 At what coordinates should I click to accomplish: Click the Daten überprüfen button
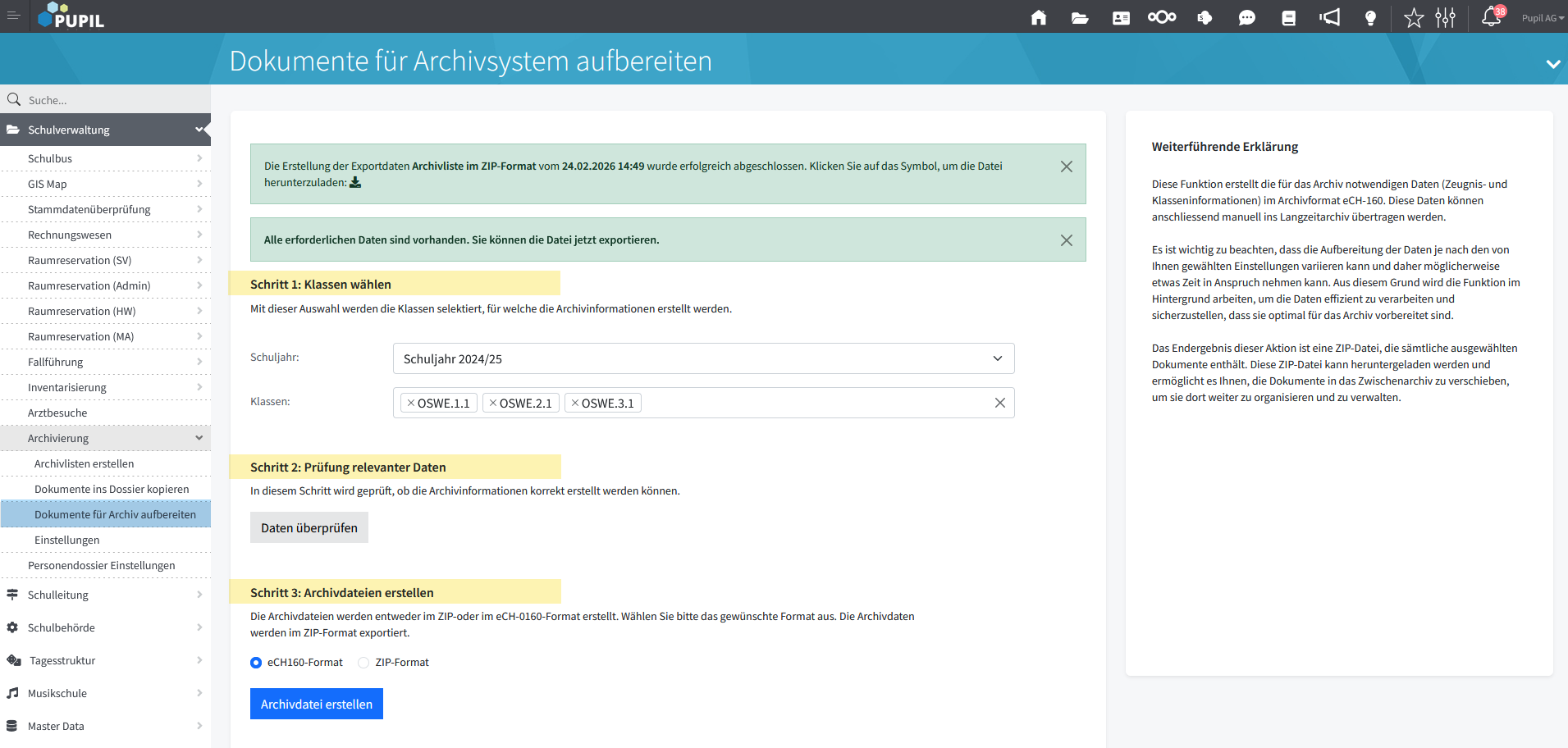[x=309, y=527]
